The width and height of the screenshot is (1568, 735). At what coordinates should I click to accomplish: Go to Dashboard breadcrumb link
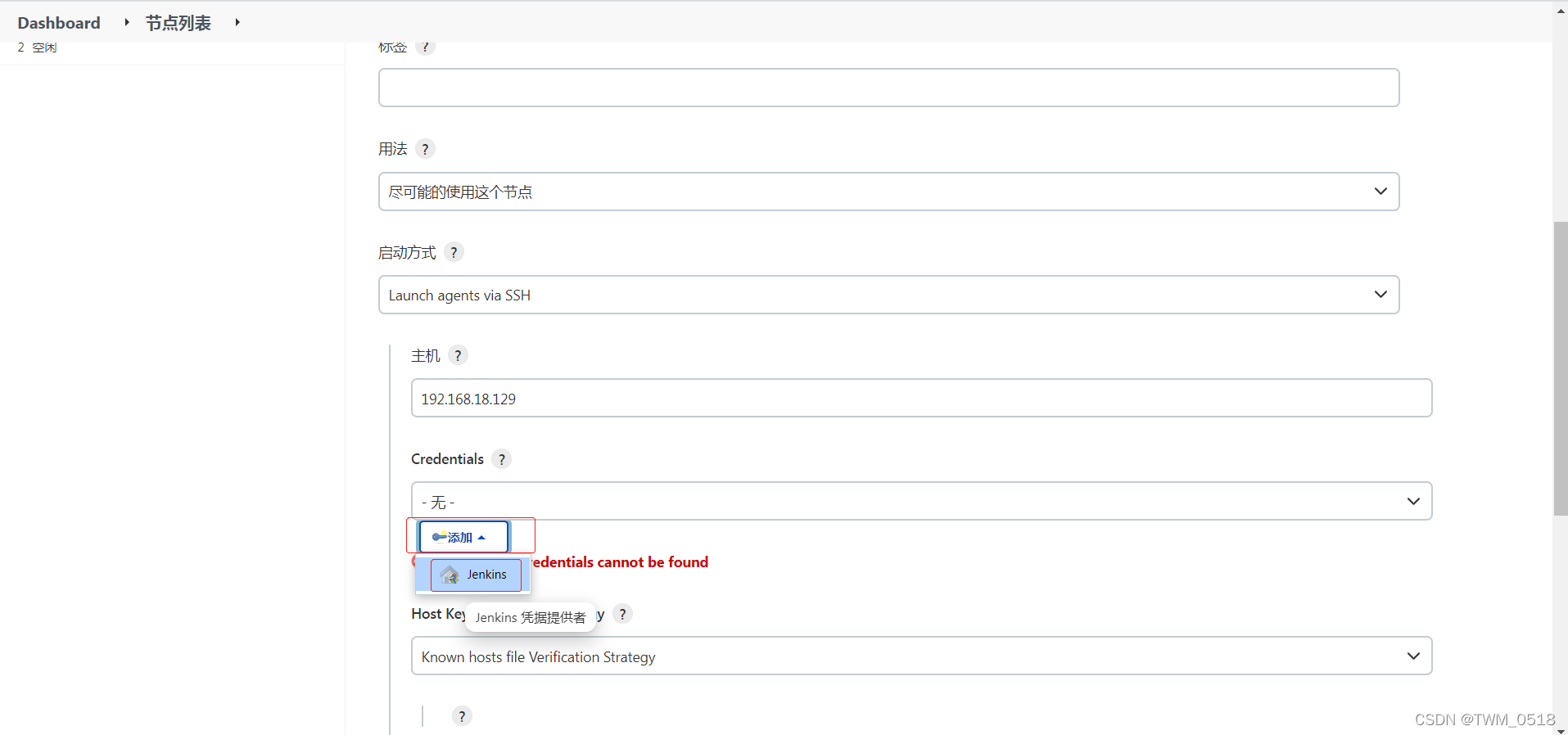click(59, 23)
